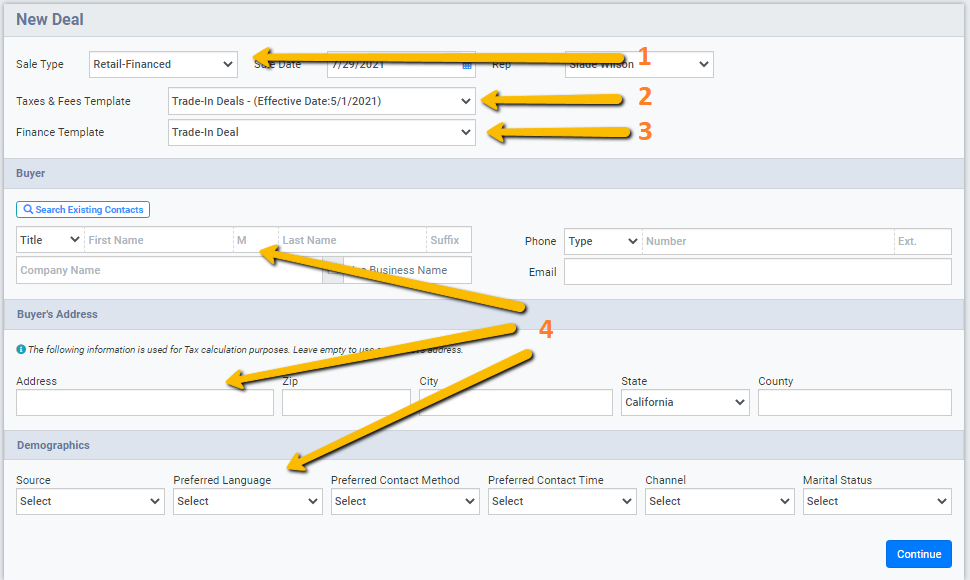The image size is (970, 580).
Task: Click the Search Existing Contacts button
Action: pos(83,210)
